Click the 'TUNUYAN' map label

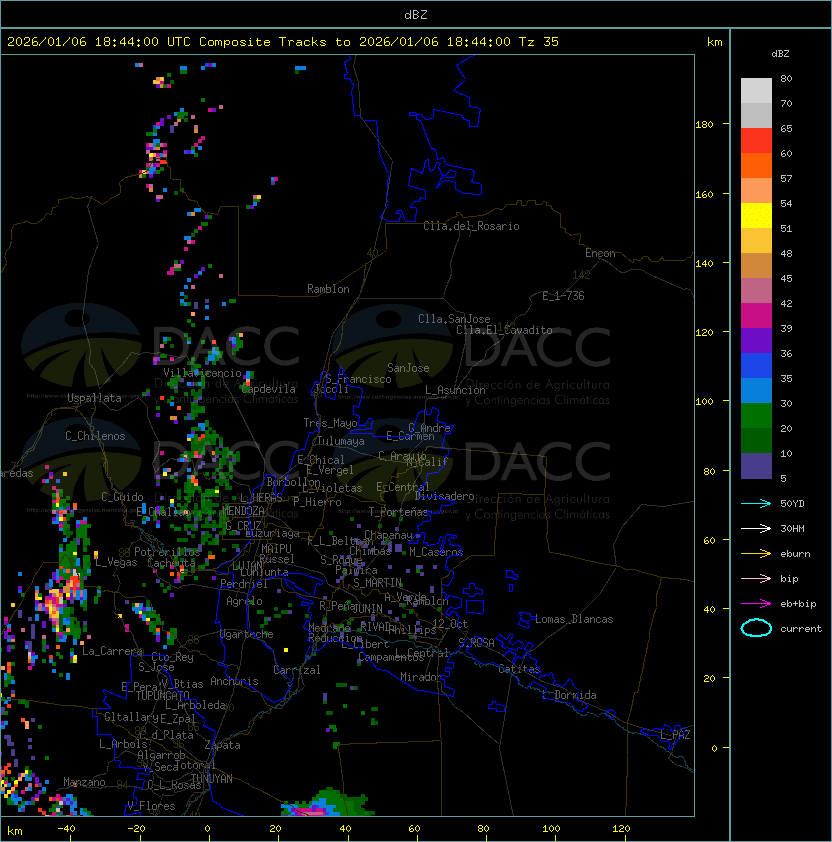(212, 779)
